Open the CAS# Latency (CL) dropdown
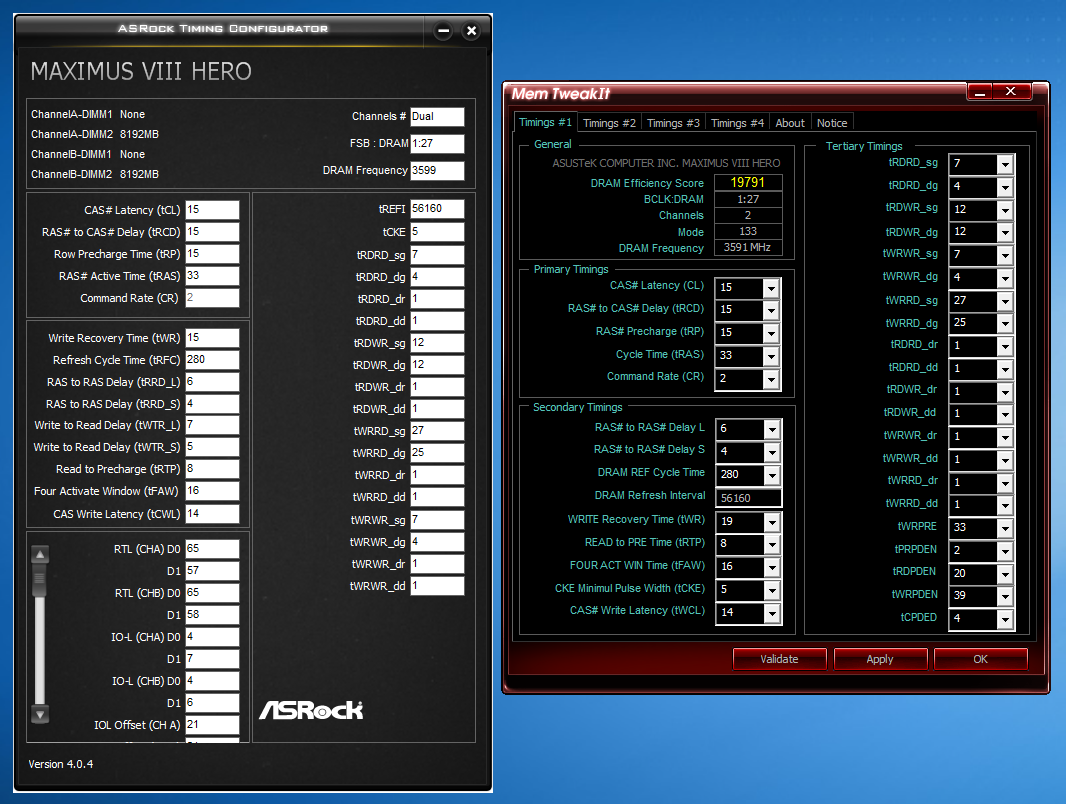This screenshot has height=804, width=1066. coord(771,288)
